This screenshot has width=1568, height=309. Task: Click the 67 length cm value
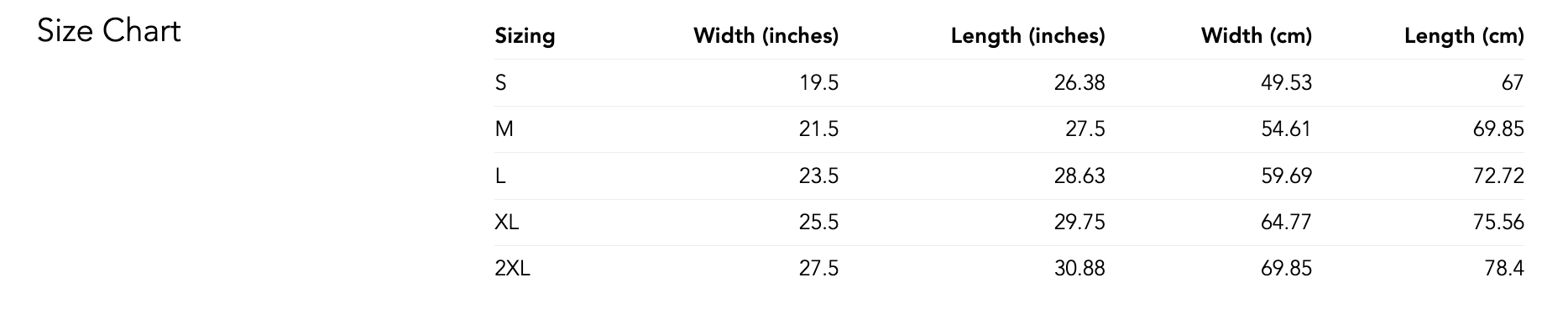click(1513, 82)
